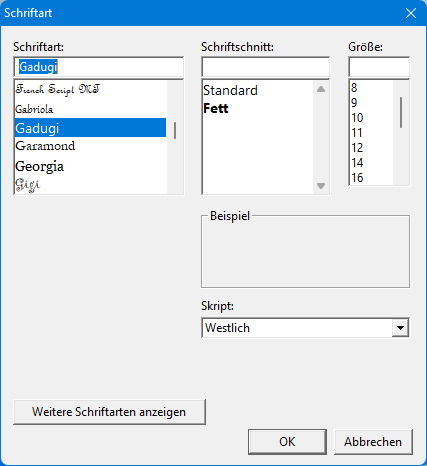Click Weitere Schriftarten anzeigen button
427x466 pixels.
[109, 412]
